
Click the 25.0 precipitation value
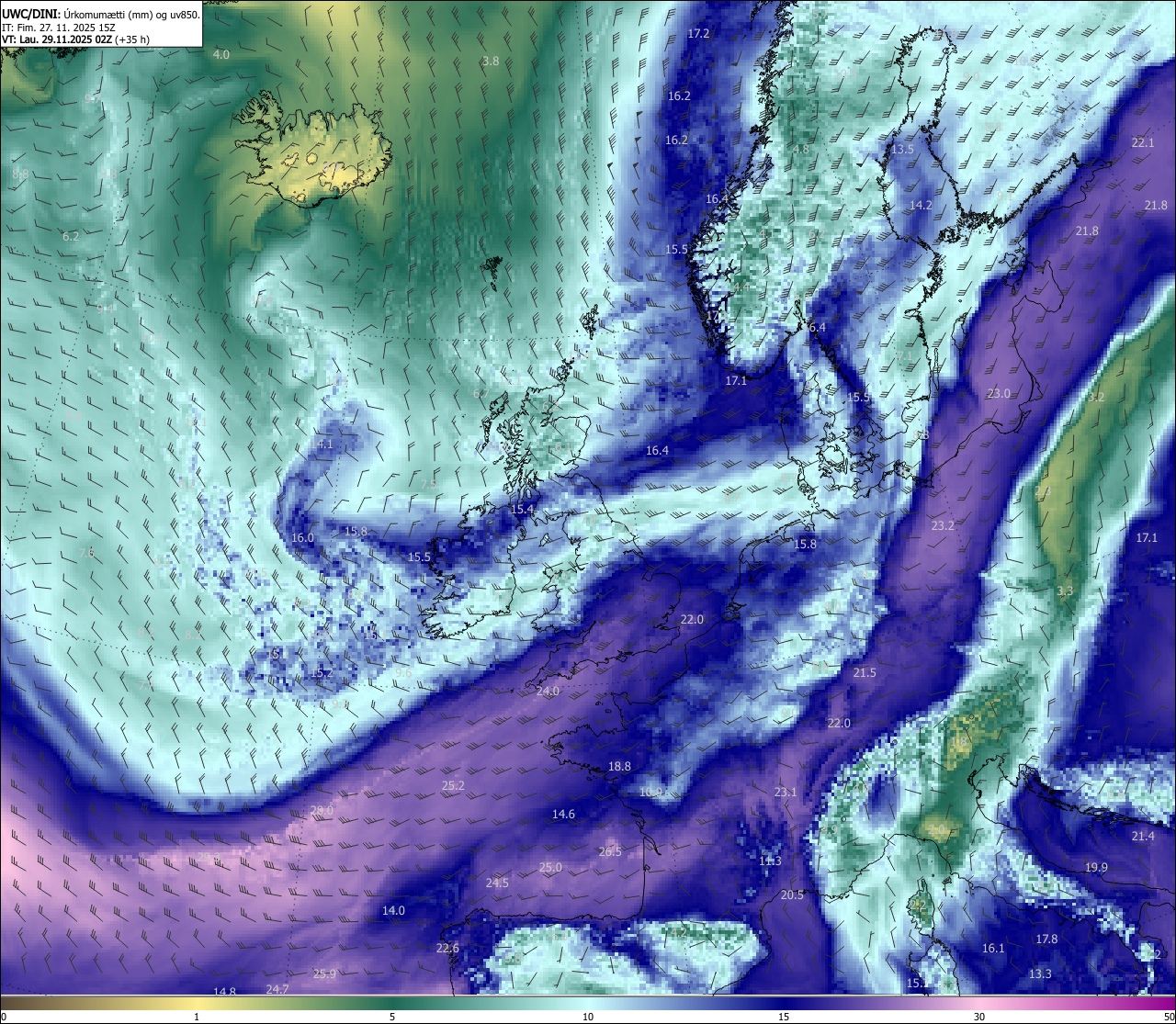coord(550,868)
